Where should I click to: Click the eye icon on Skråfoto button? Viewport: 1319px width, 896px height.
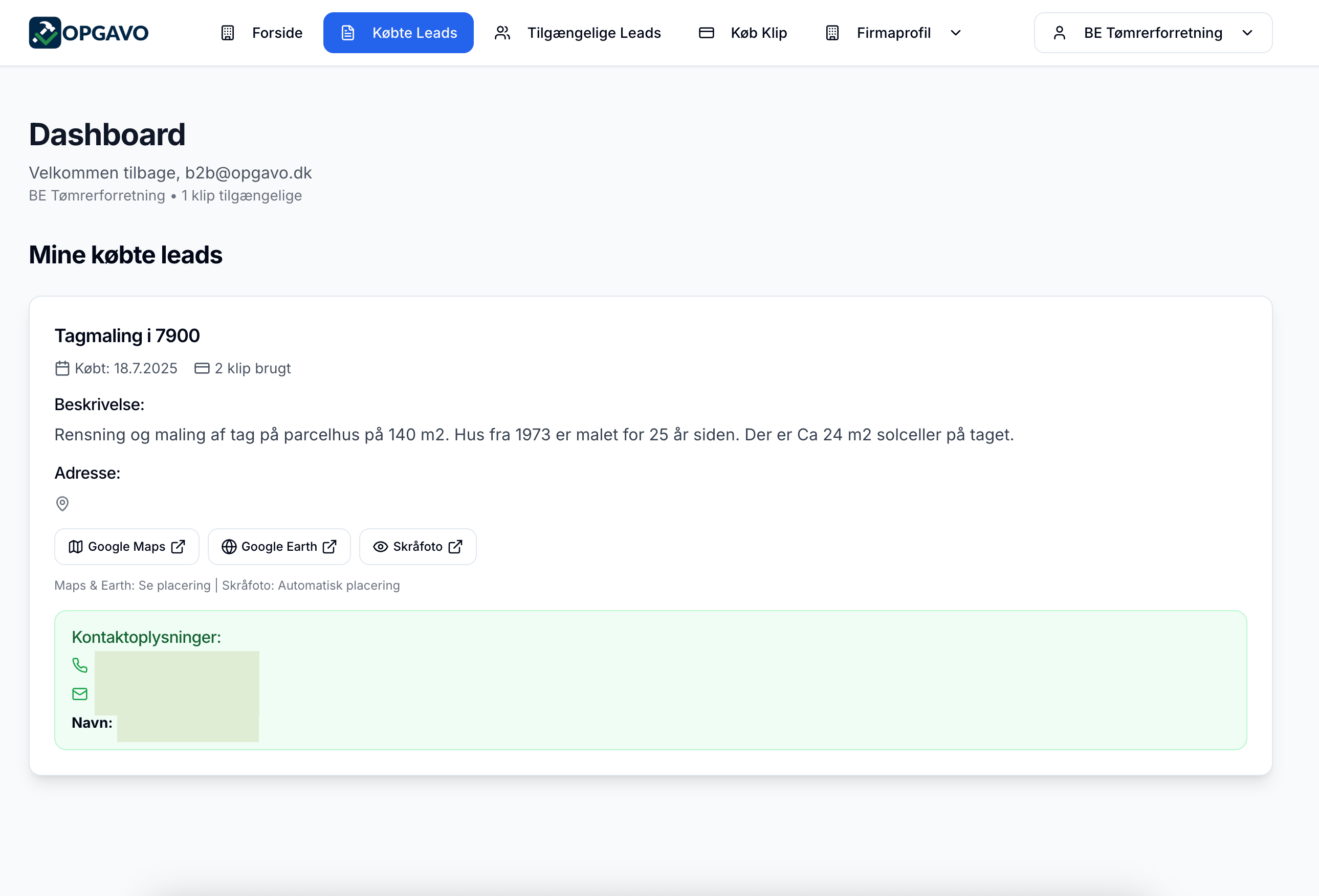tap(380, 547)
